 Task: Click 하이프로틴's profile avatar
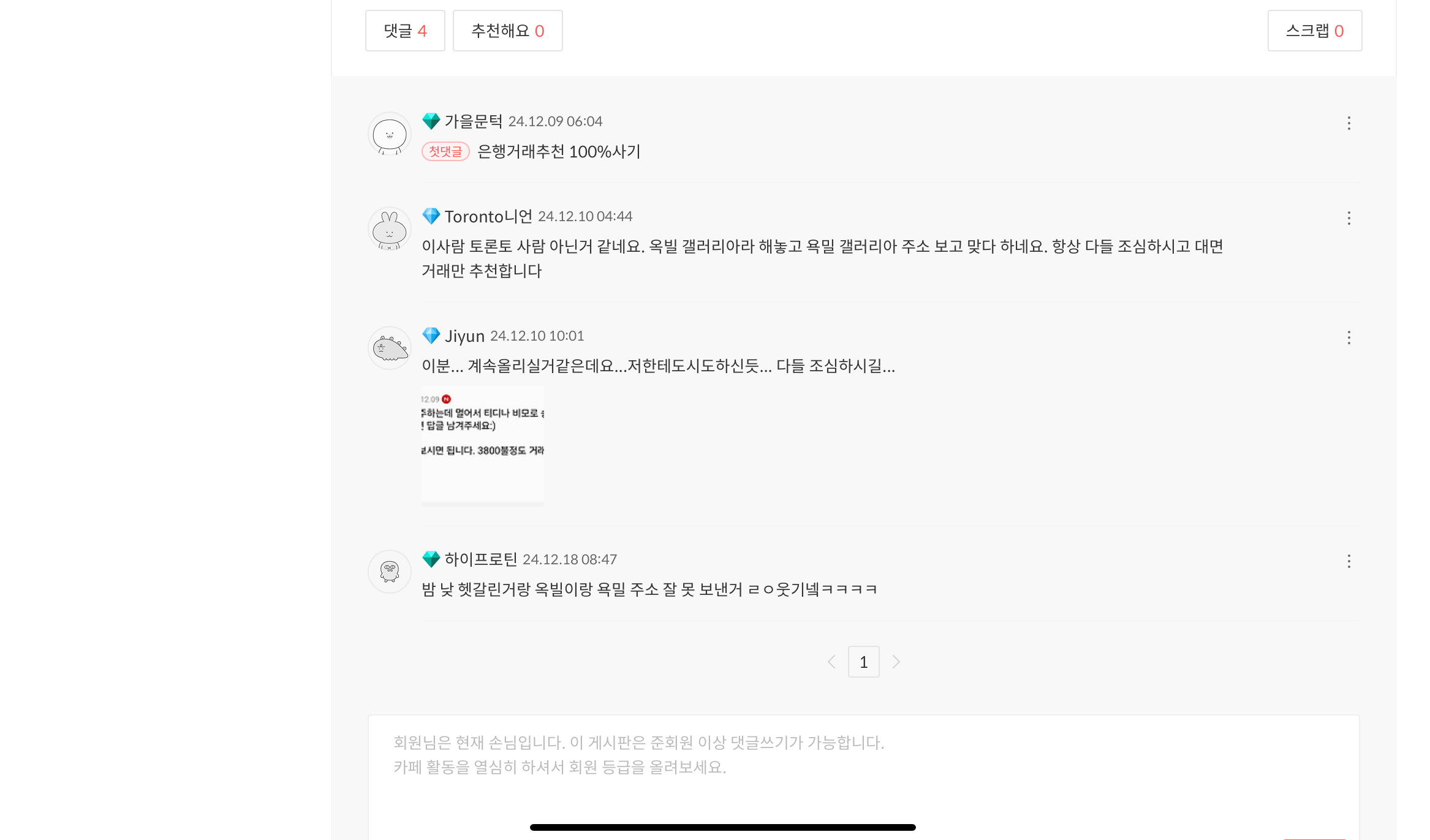389,572
